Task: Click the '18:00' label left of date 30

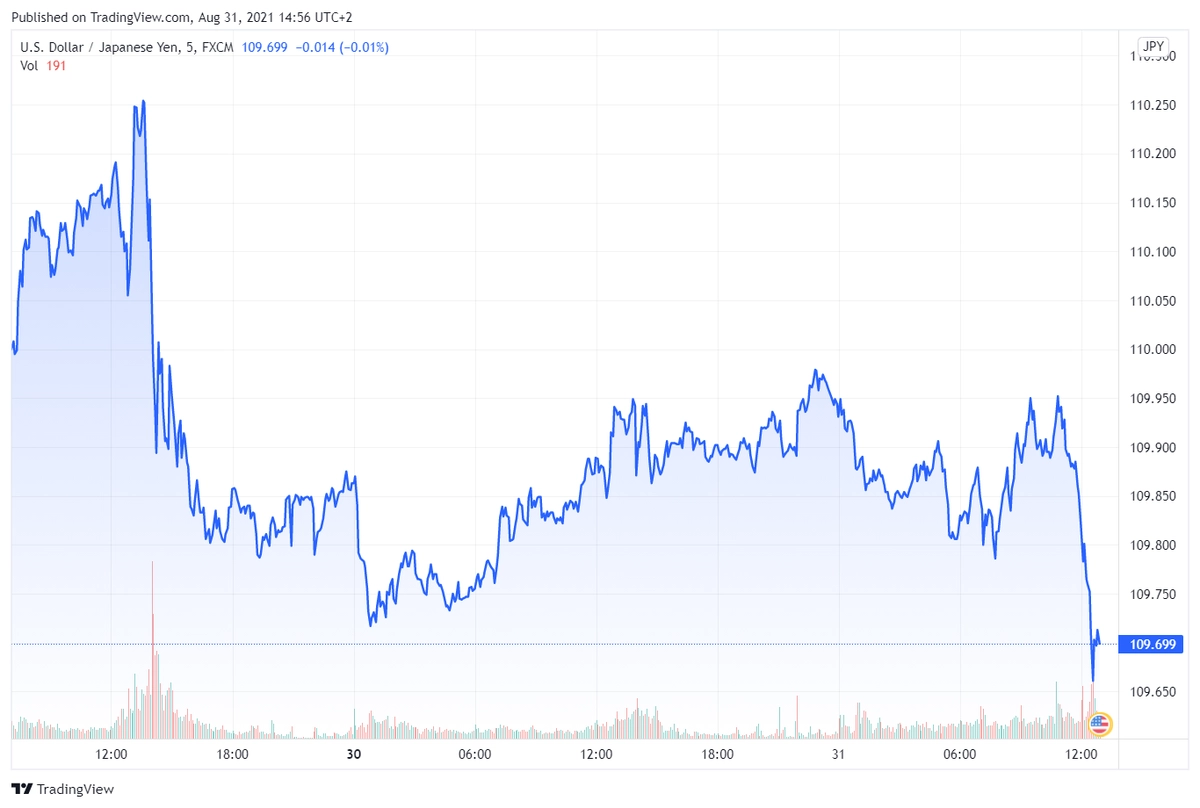Action: 232,755
